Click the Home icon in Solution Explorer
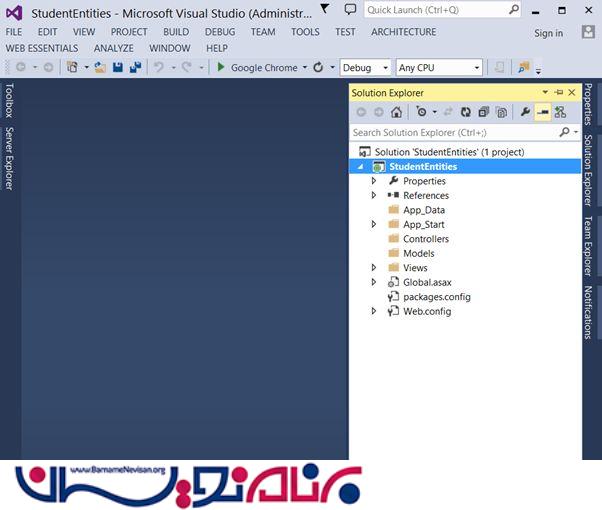The height and width of the screenshot is (510, 602). coord(397,112)
